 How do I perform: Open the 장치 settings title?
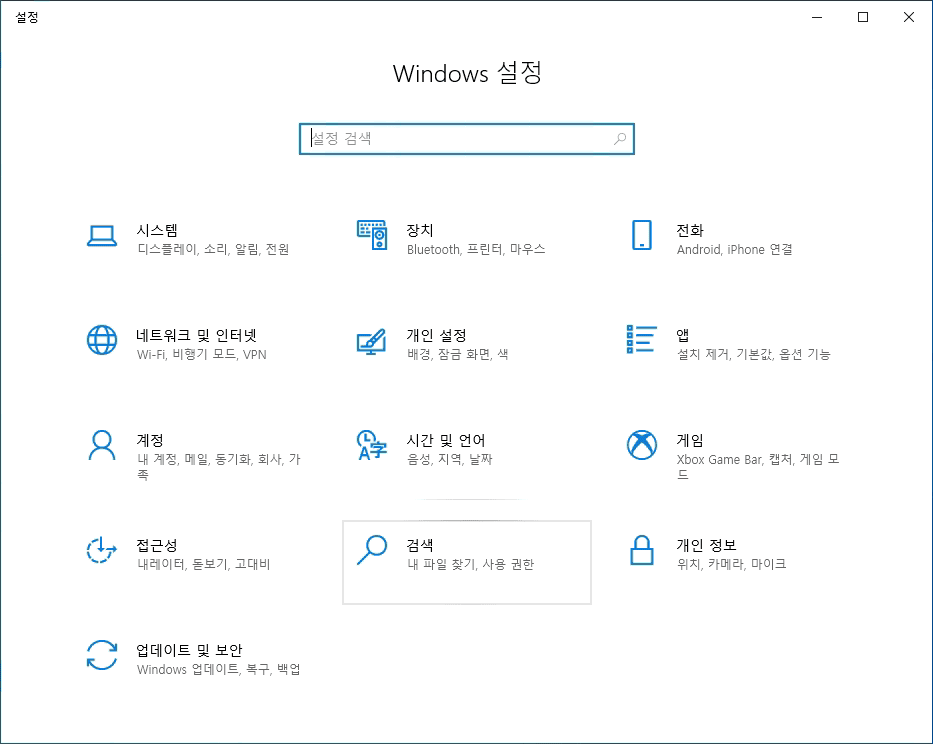point(420,230)
